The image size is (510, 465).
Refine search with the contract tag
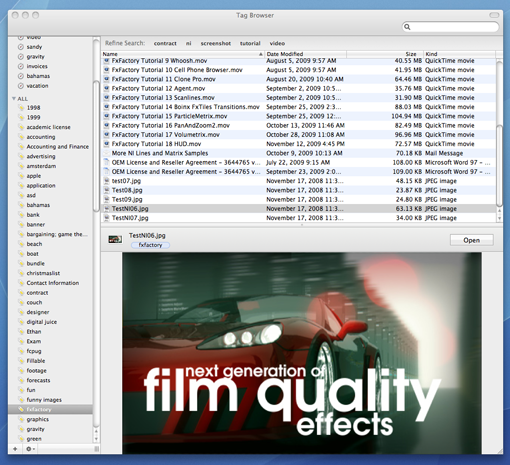(x=165, y=43)
